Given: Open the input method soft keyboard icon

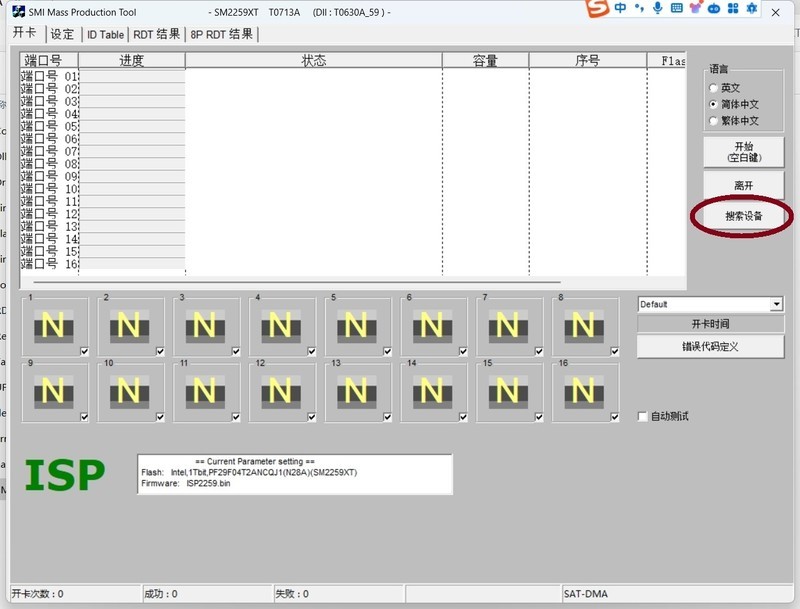Looking at the screenshot, I should pos(677,8).
